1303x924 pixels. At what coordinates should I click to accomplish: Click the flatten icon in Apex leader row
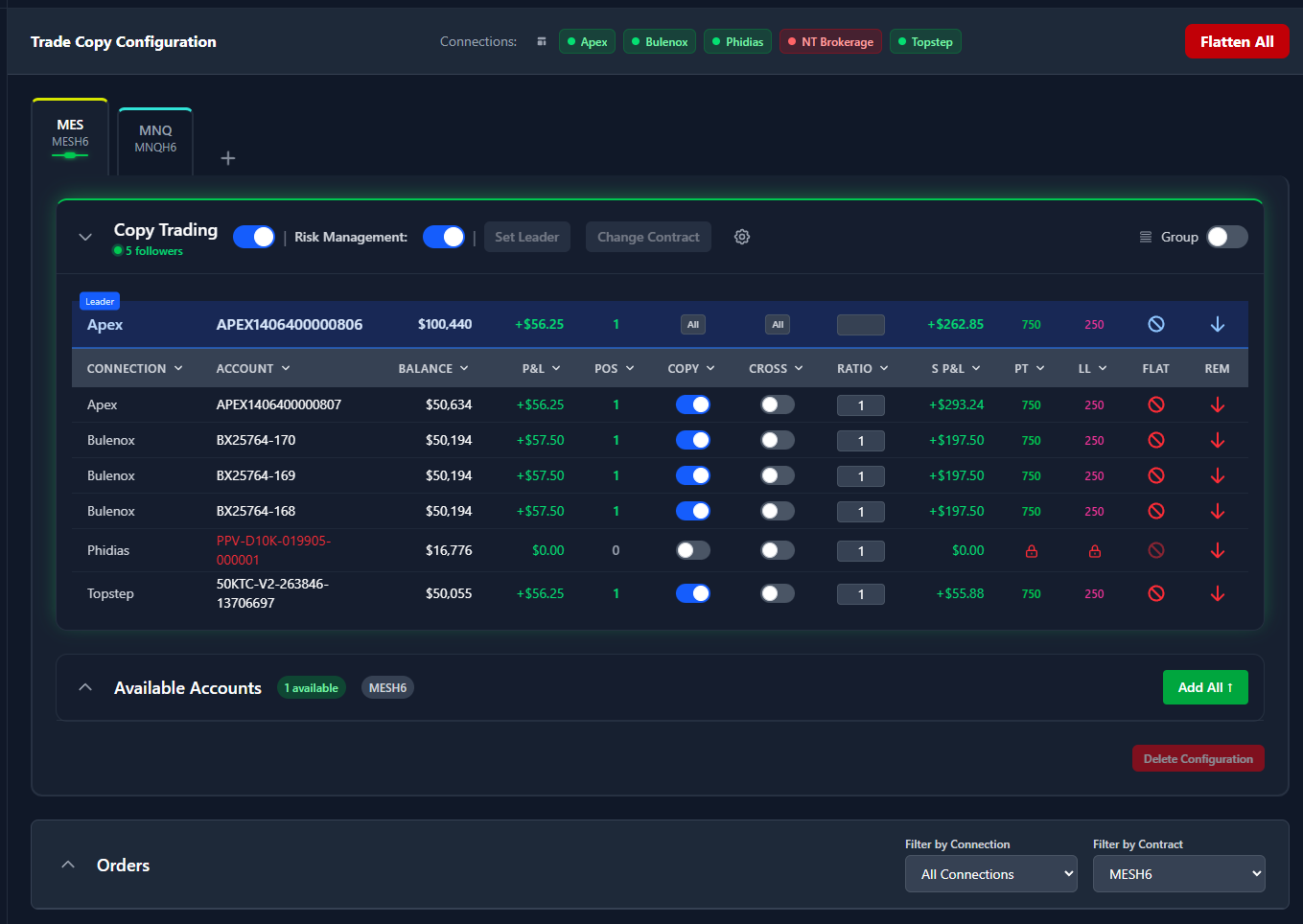point(1156,324)
